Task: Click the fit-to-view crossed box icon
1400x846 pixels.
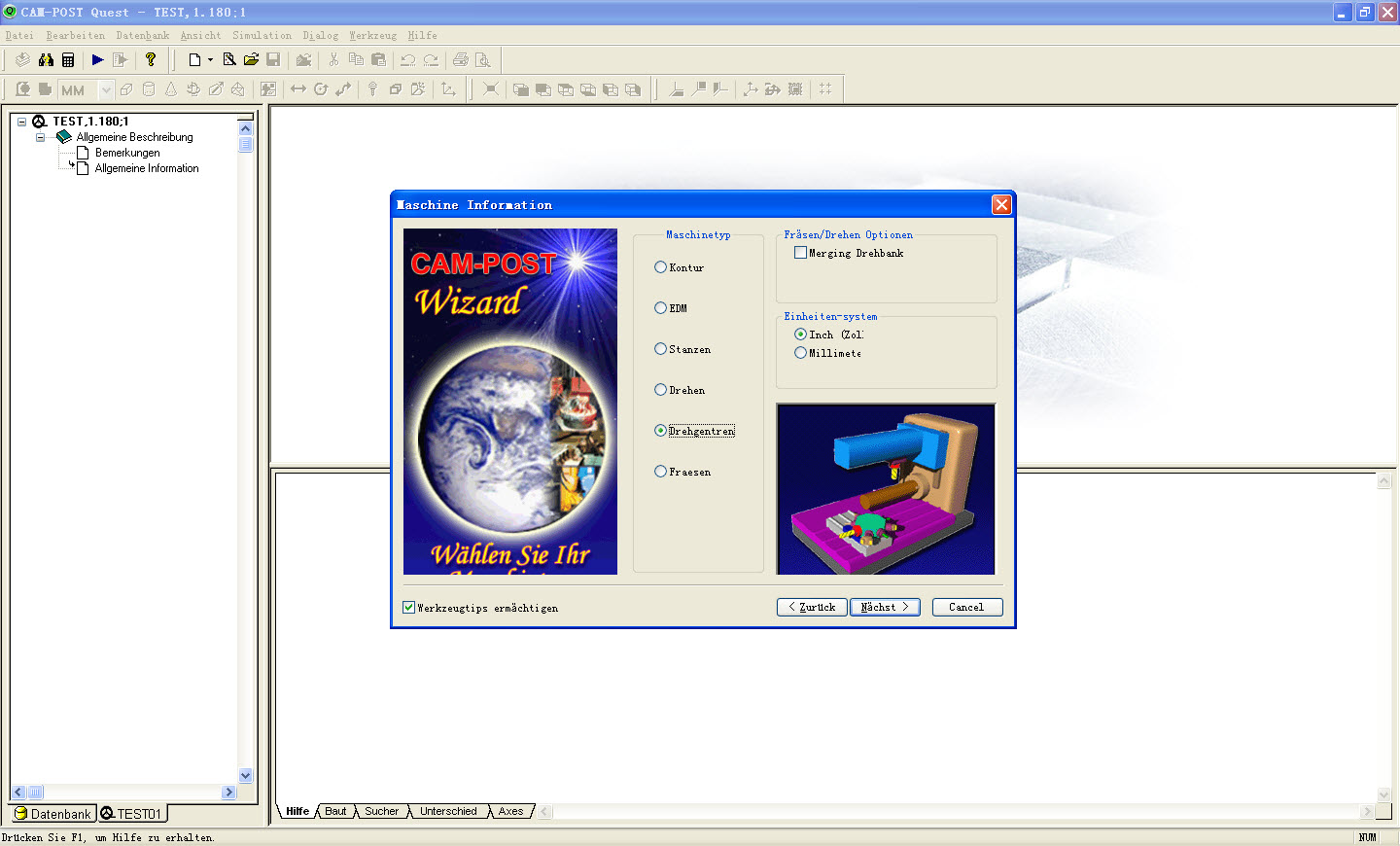Action: (x=491, y=89)
